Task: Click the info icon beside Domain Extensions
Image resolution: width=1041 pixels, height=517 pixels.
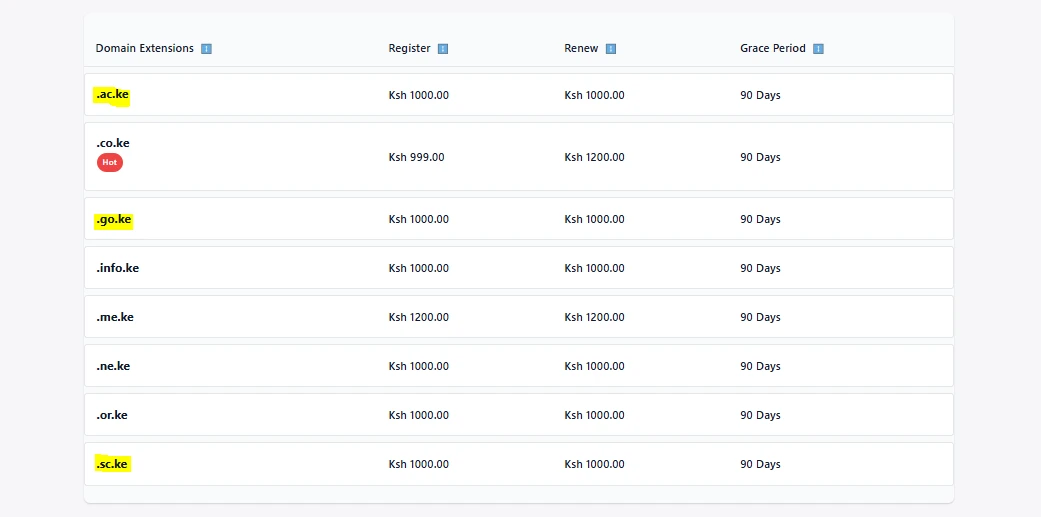Action: click(206, 48)
